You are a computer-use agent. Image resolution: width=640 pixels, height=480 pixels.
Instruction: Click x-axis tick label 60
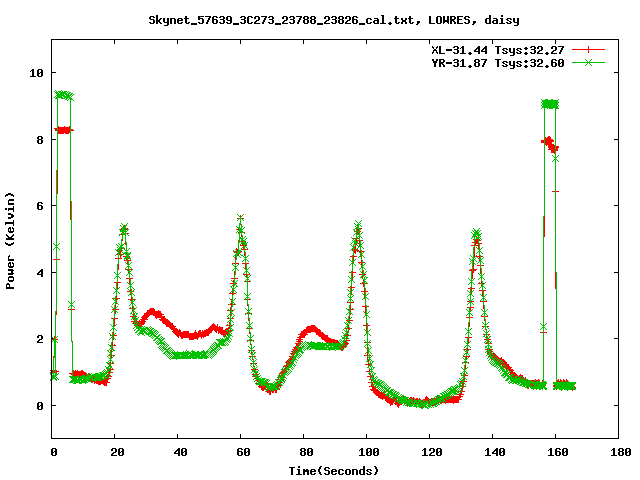click(x=243, y=452)
